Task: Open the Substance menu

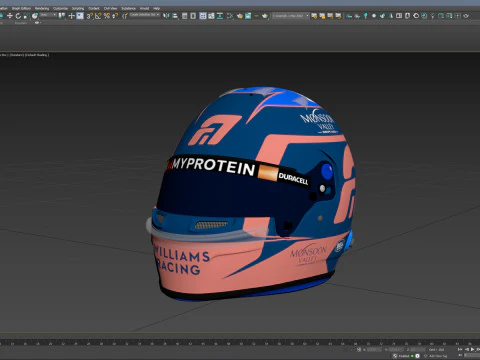Action: [x=128, y=8]
